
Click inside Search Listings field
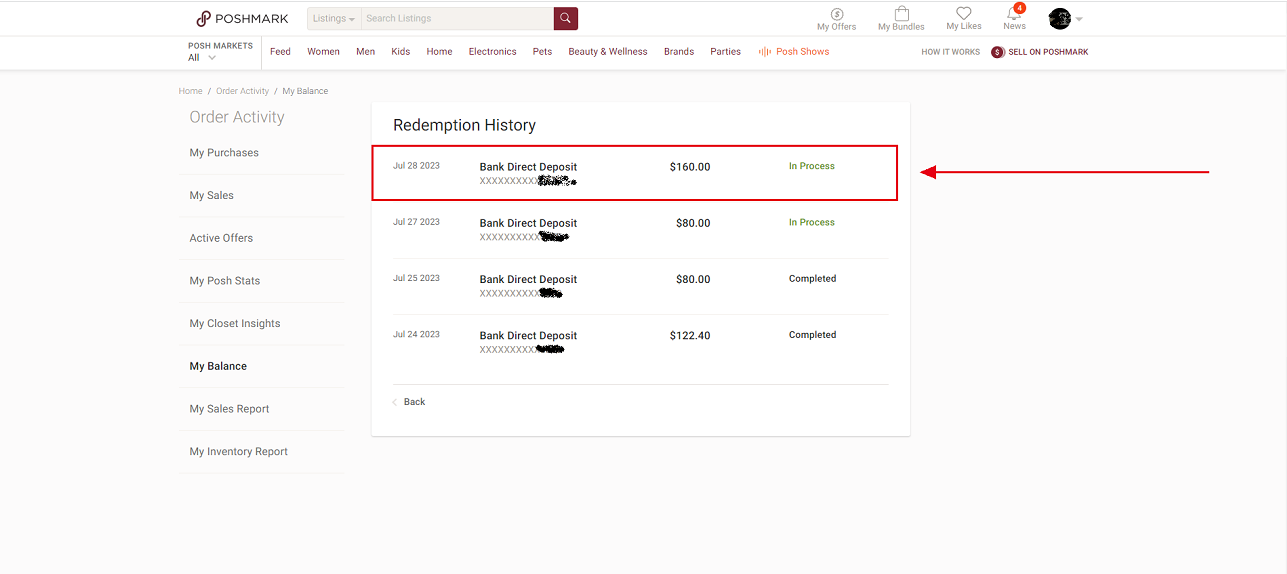point(456,18)
